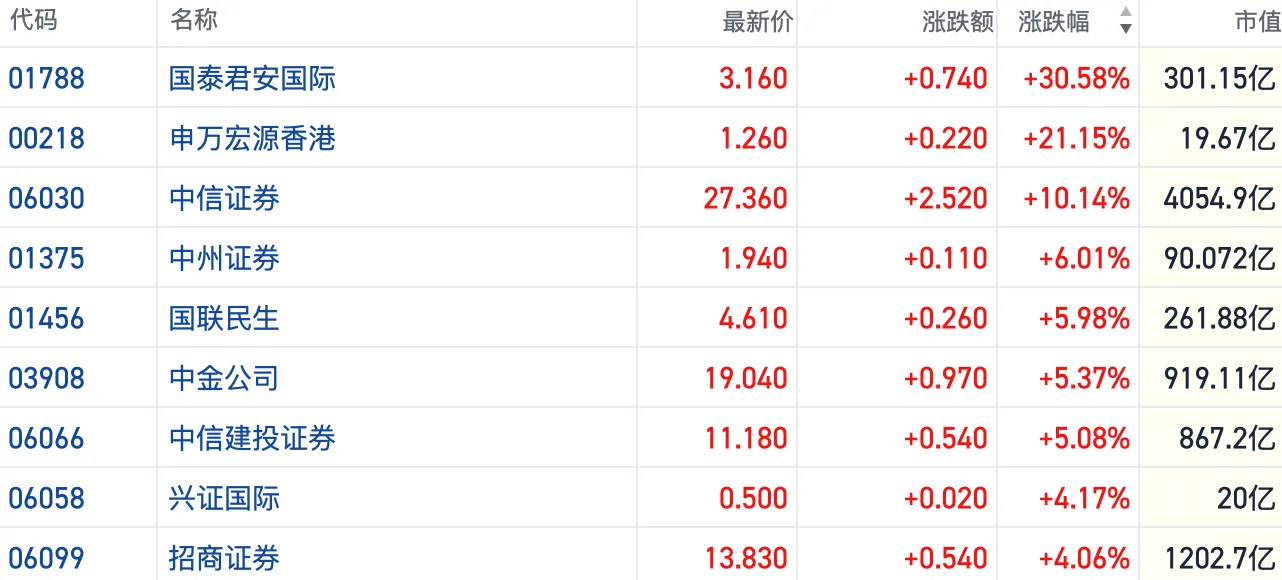Viewport: 1282px width, 580px height.
Task: Open stock 中信建投证券
Action: [x=252, y=438]
